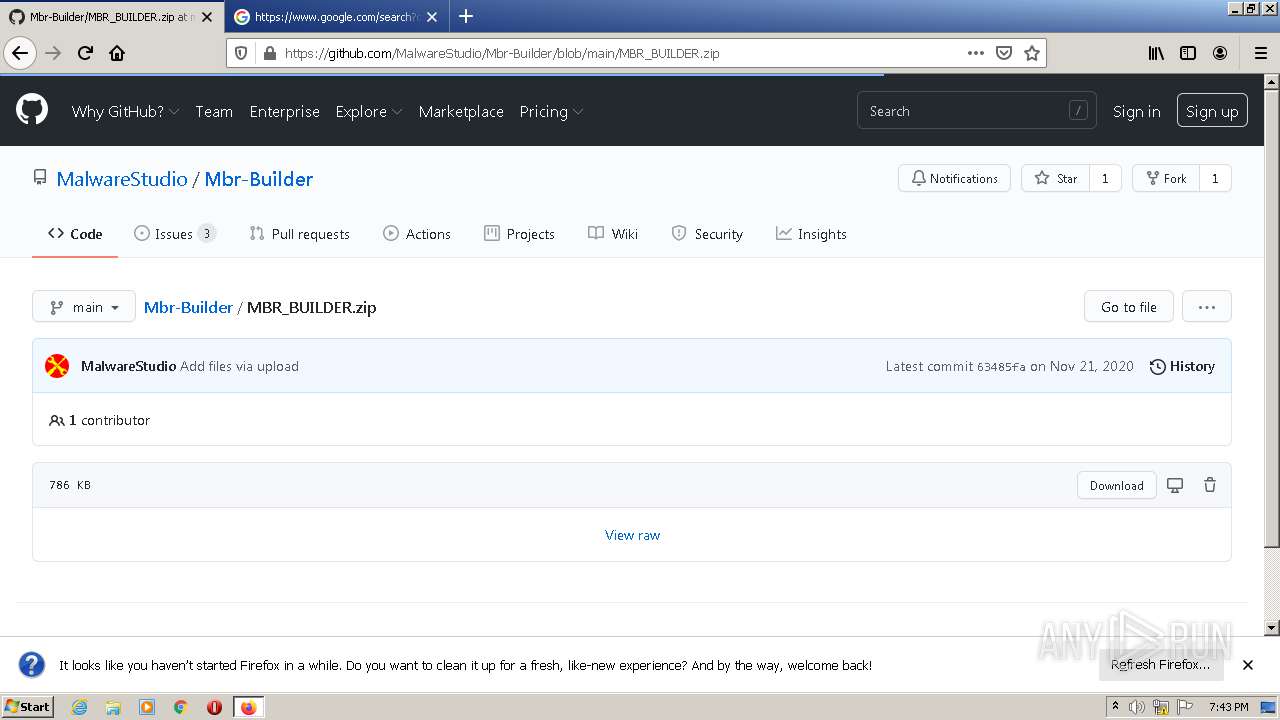Open file more options ellipsis button

(x=1207, y=307)
